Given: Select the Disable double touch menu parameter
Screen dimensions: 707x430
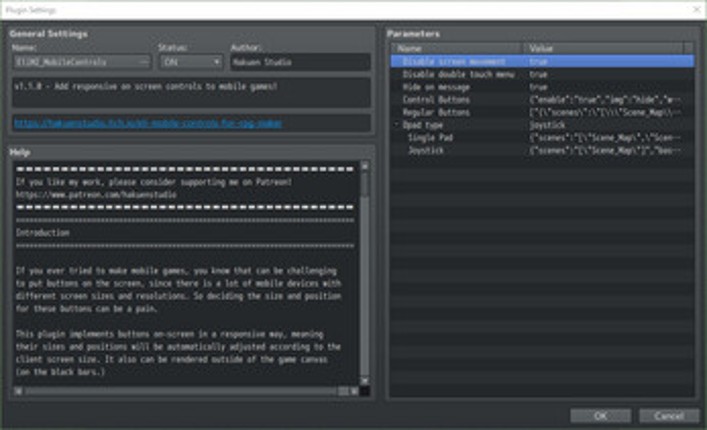Looking at the screenshot, I should coord(542,74).
